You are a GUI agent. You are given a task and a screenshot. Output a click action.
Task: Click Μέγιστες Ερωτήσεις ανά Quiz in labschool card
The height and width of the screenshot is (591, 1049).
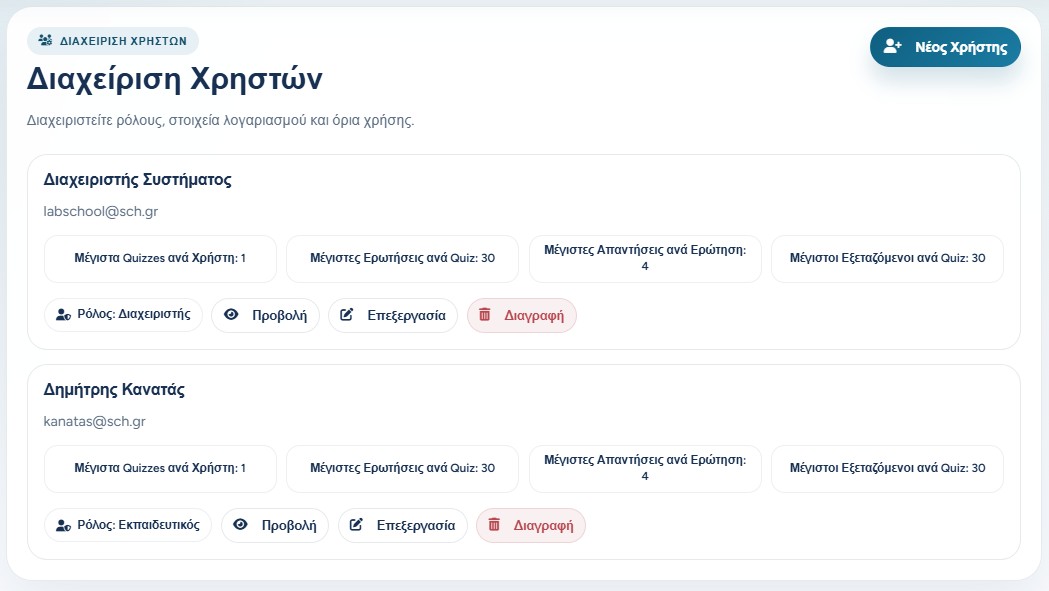pos(402,258)
